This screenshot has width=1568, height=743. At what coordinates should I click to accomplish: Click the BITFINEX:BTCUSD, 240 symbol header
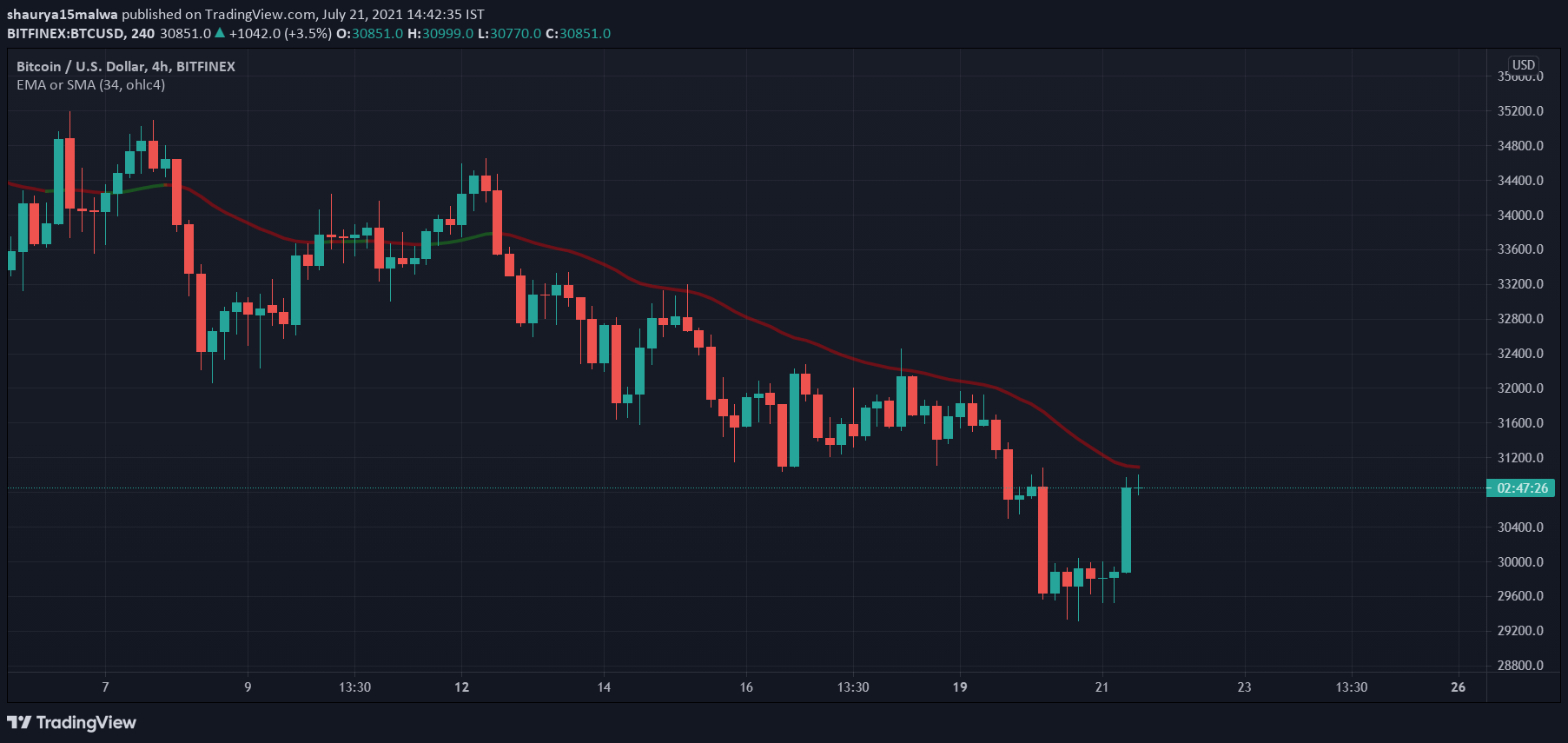(x=81, y=33)
